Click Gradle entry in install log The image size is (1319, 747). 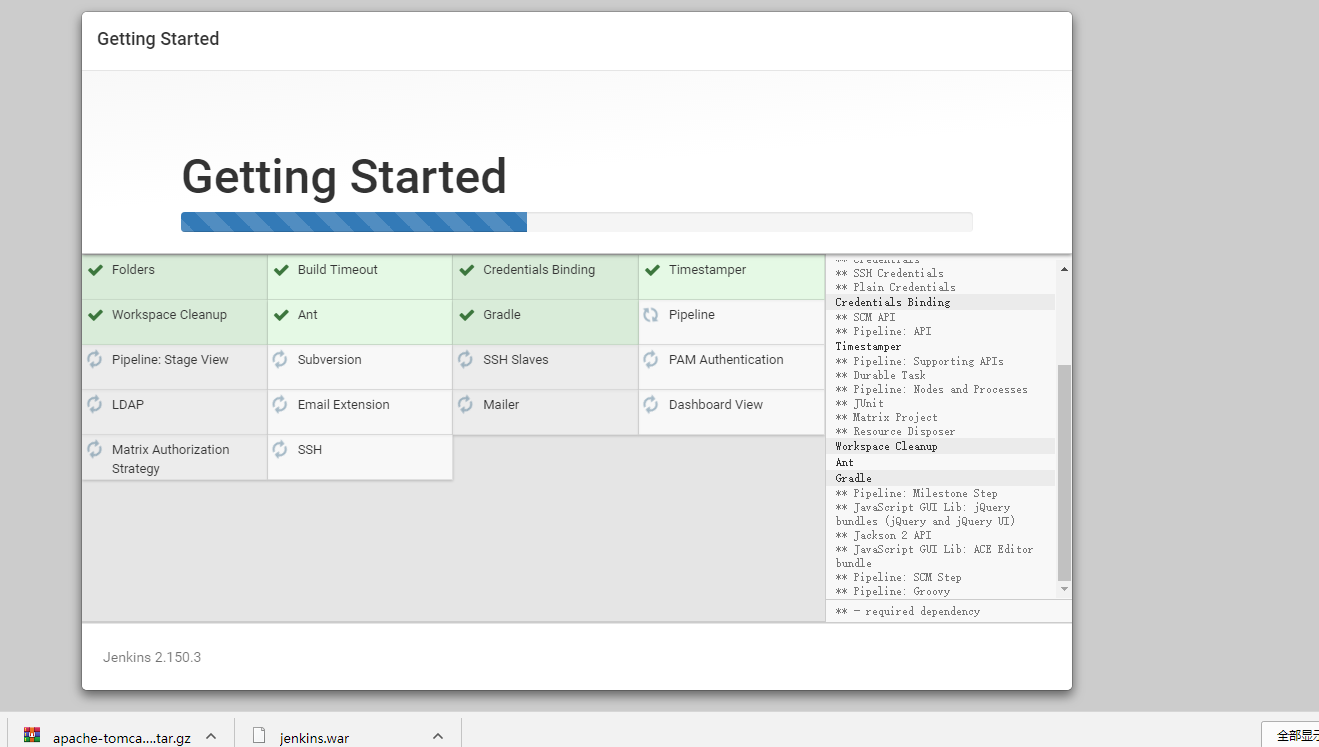(854, 478)
